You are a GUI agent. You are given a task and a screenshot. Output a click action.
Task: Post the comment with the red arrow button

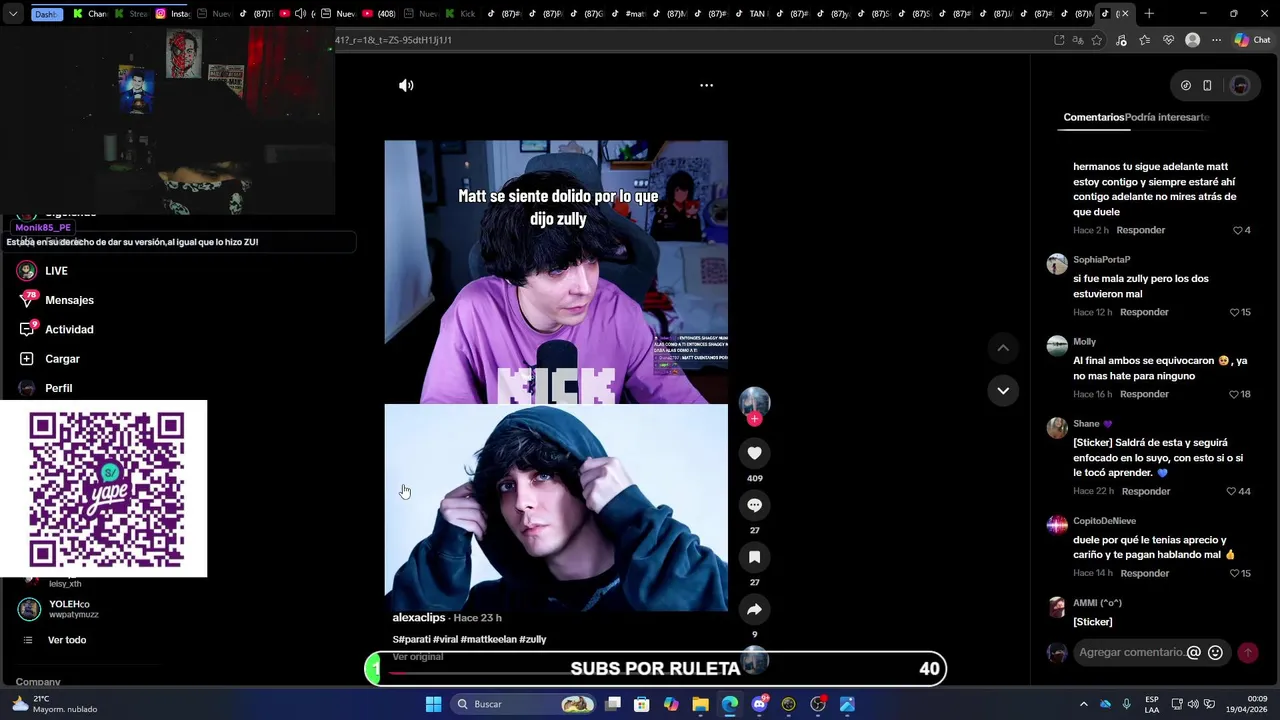1247,652
